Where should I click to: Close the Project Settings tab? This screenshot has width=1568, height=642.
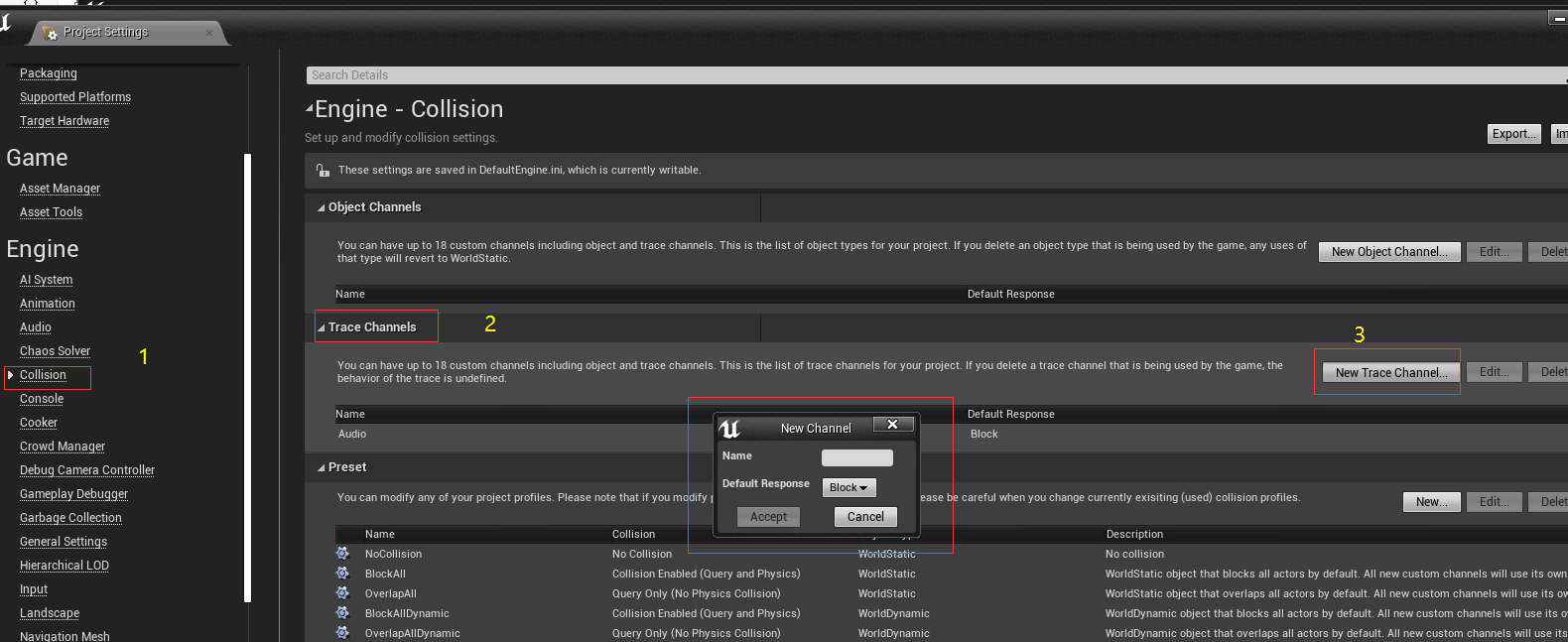click(x=209, y=33)
